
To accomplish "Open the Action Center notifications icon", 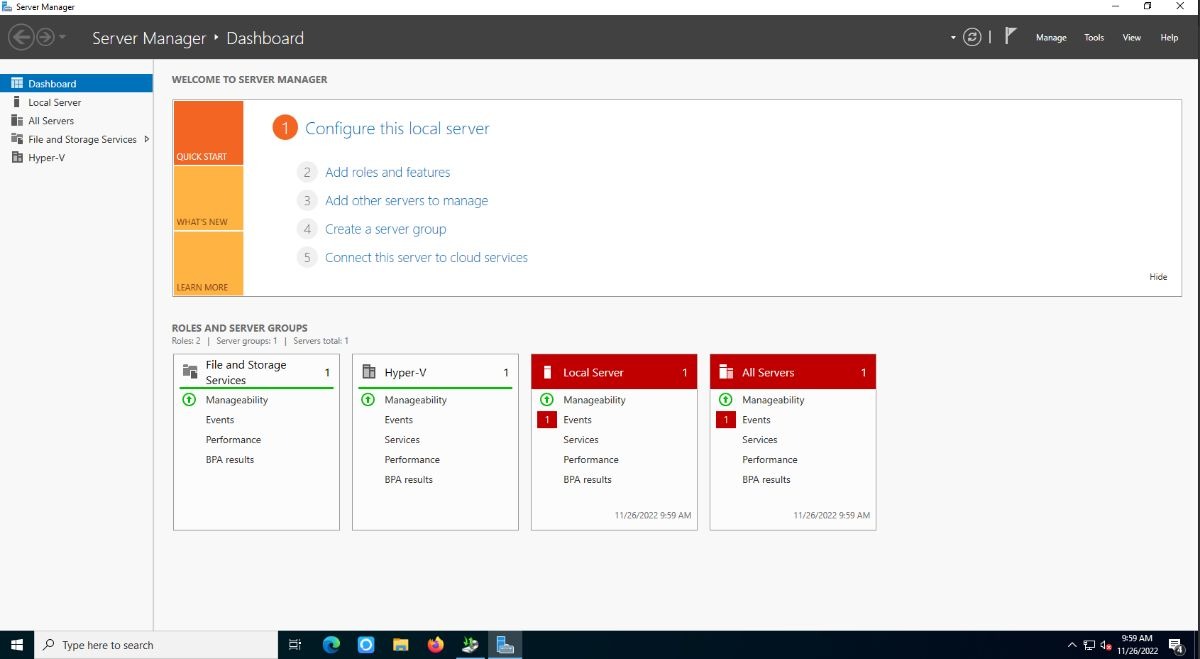I will (1176, 645).
